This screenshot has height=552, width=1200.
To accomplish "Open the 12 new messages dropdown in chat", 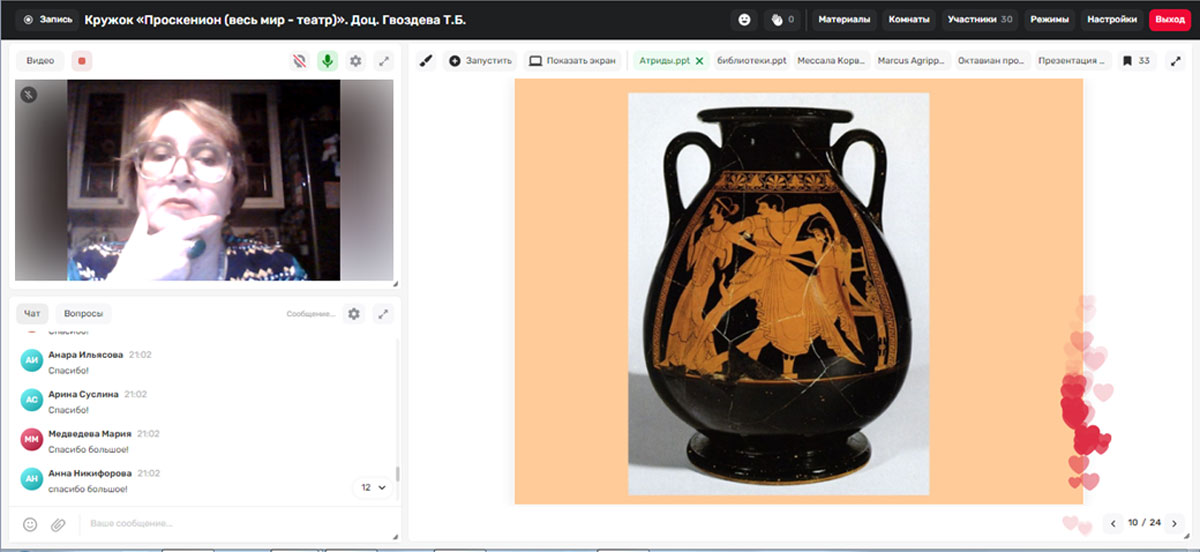I will tap(373, 487).
